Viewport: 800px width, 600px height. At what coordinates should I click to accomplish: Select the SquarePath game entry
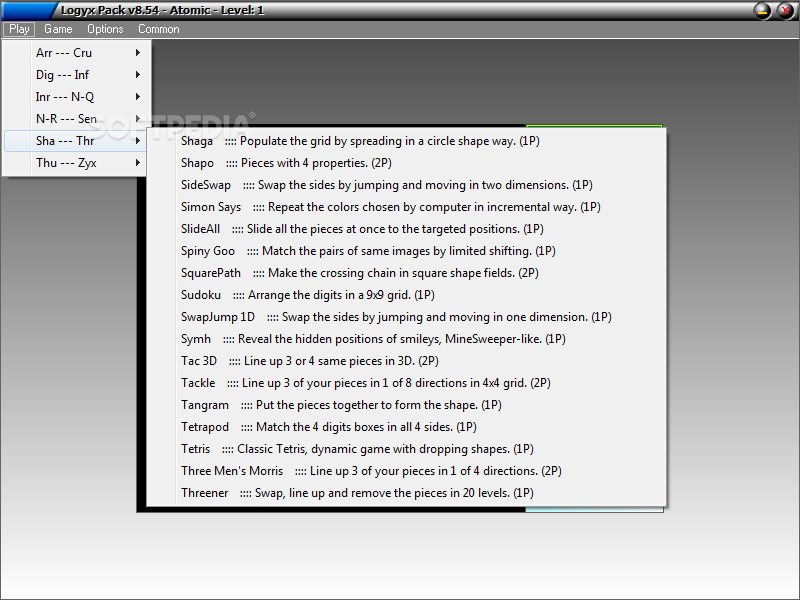(x=406, y=272)
